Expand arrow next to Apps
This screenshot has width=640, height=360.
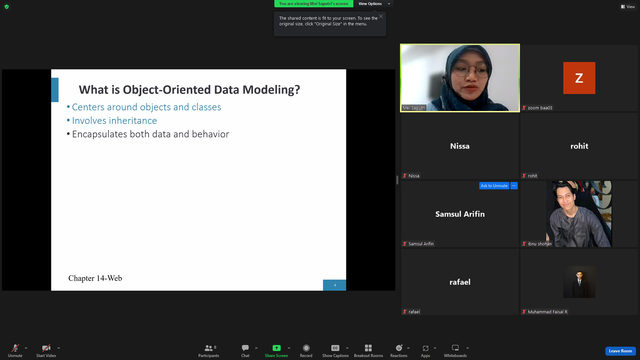click(435, 348)
